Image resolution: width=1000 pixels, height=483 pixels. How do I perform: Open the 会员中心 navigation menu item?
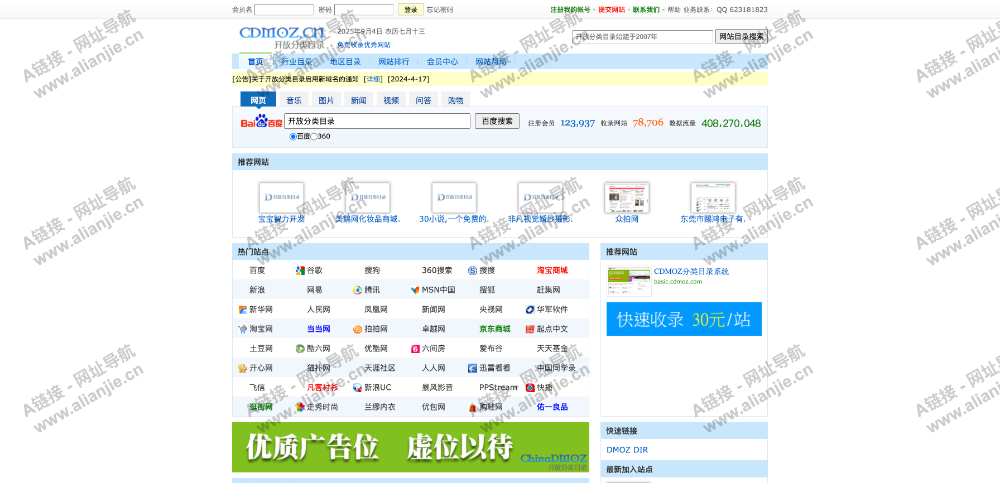coord(442,62)
